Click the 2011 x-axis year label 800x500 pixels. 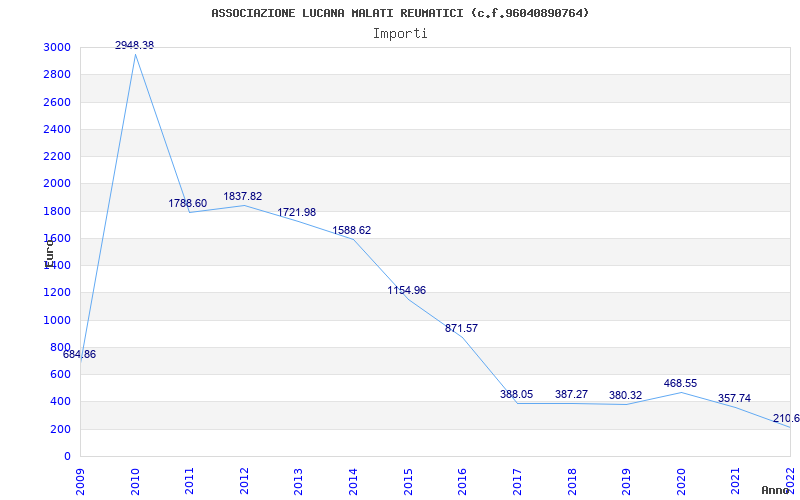pyautogui.click(x=189, y=481)
